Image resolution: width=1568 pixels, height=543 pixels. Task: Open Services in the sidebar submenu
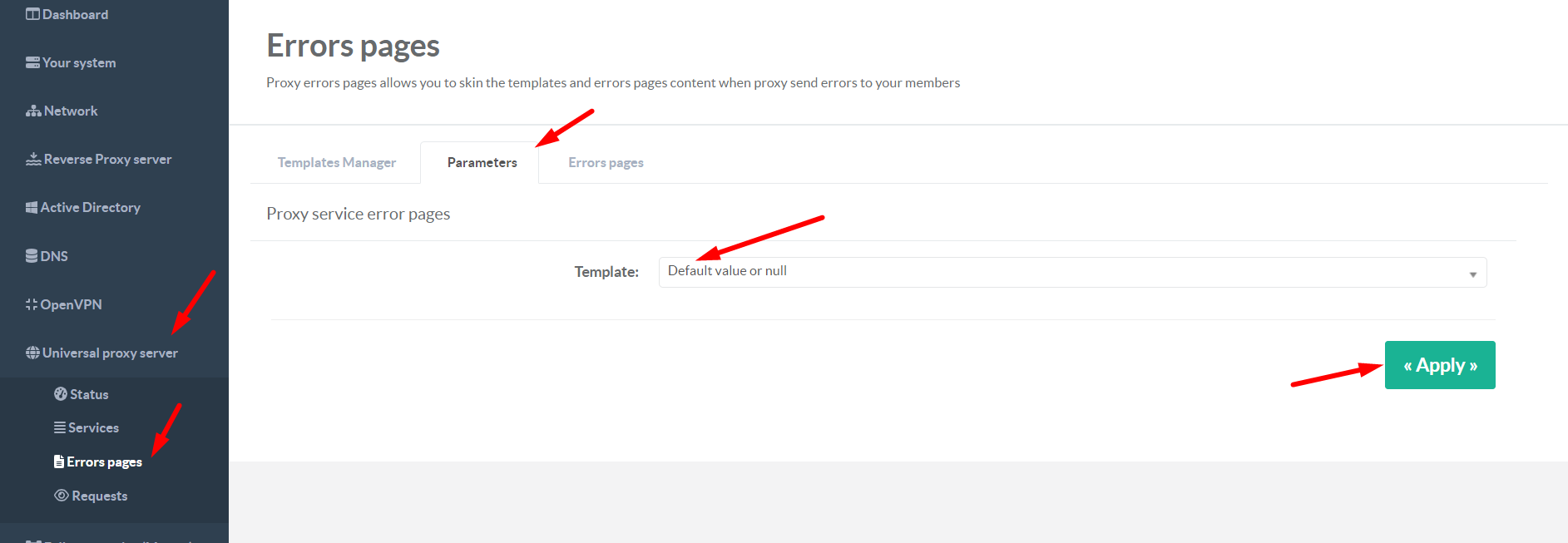(x=93, y=427)
